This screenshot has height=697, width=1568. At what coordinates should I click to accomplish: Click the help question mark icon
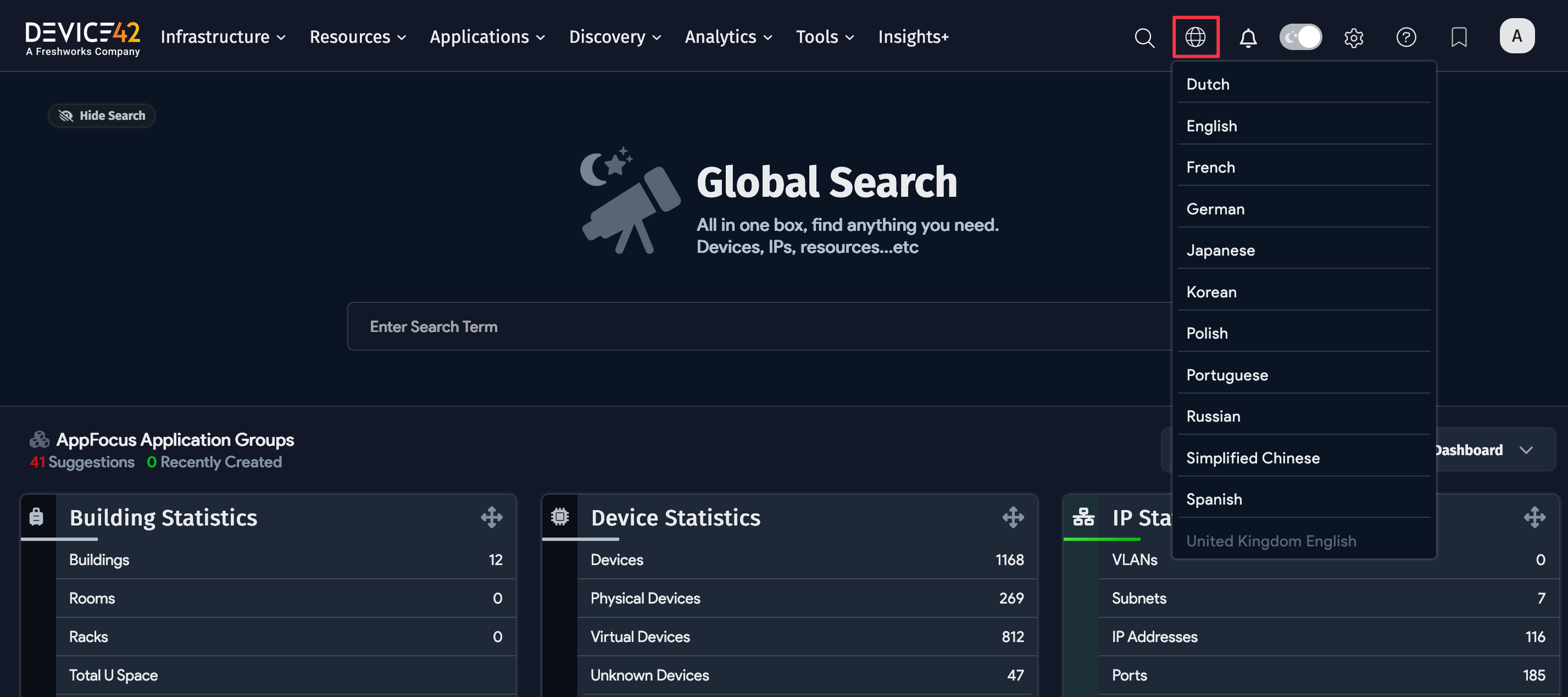(x=1406, y=37)
